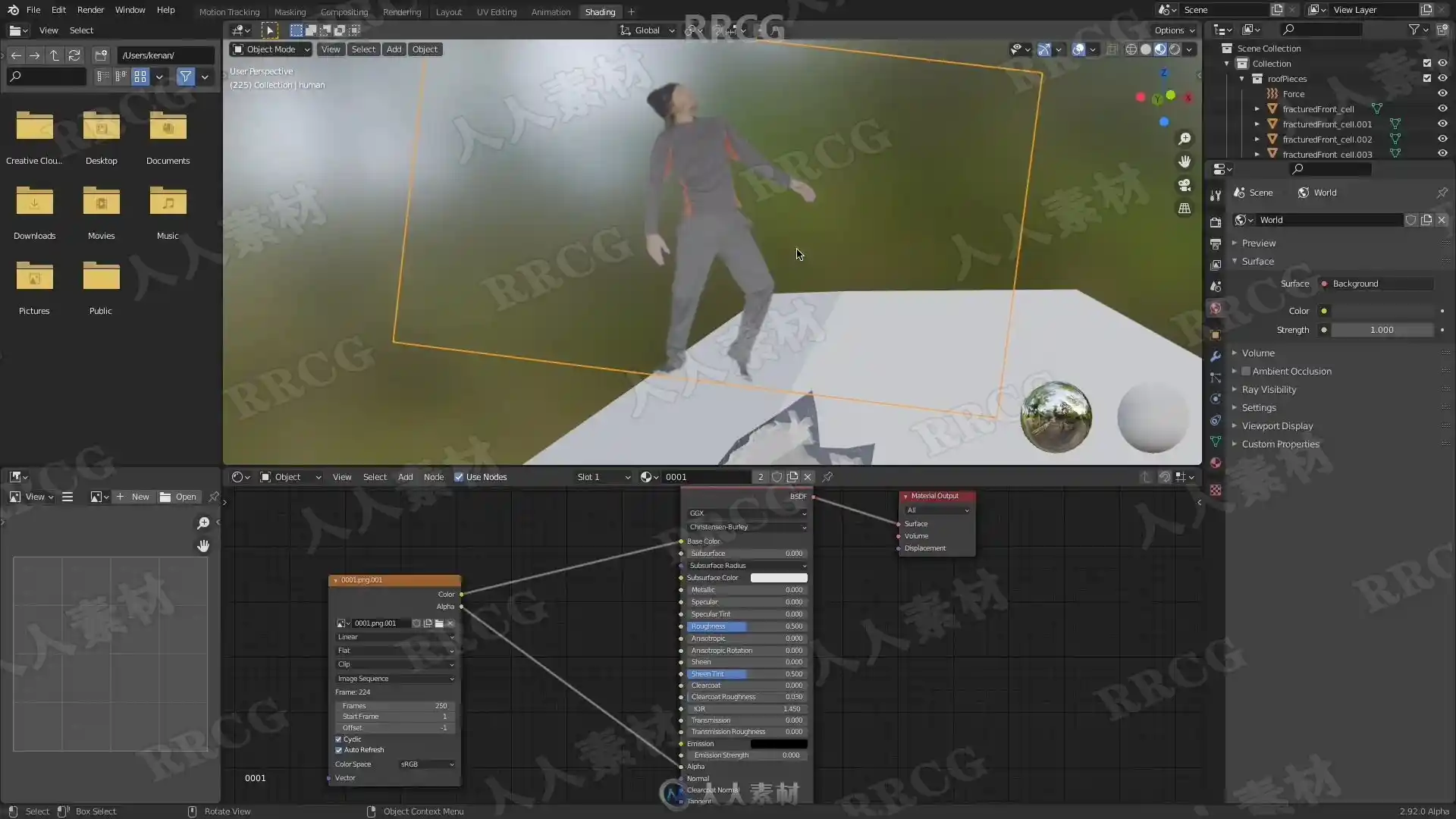Image resolution: width=1456 pixels, height=819 pixels.
Task: Switch to orthographic grid view icon
Action: (x=1185, y=209)
